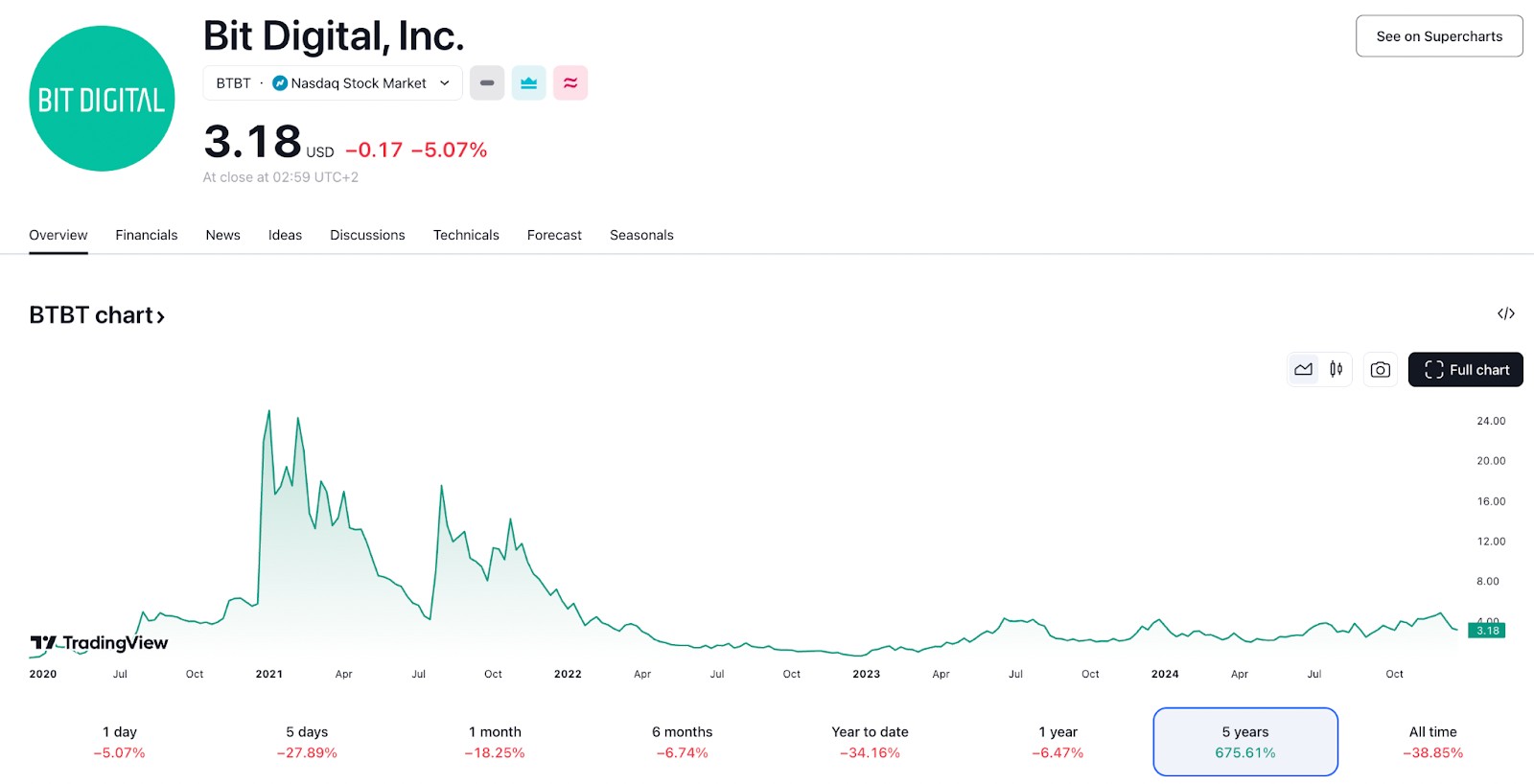The width and height of the screenshot is (1534, 784).
Task: Open the Full chart view
Action: (1466, 370)
